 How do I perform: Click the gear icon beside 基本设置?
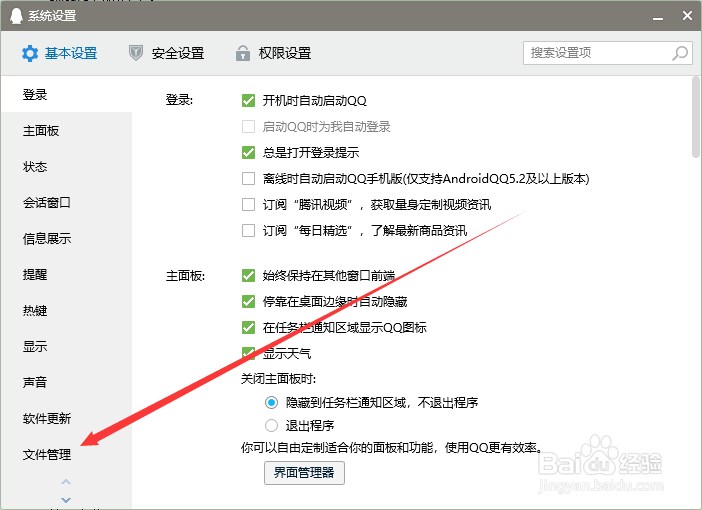click(x=30, y=53)
